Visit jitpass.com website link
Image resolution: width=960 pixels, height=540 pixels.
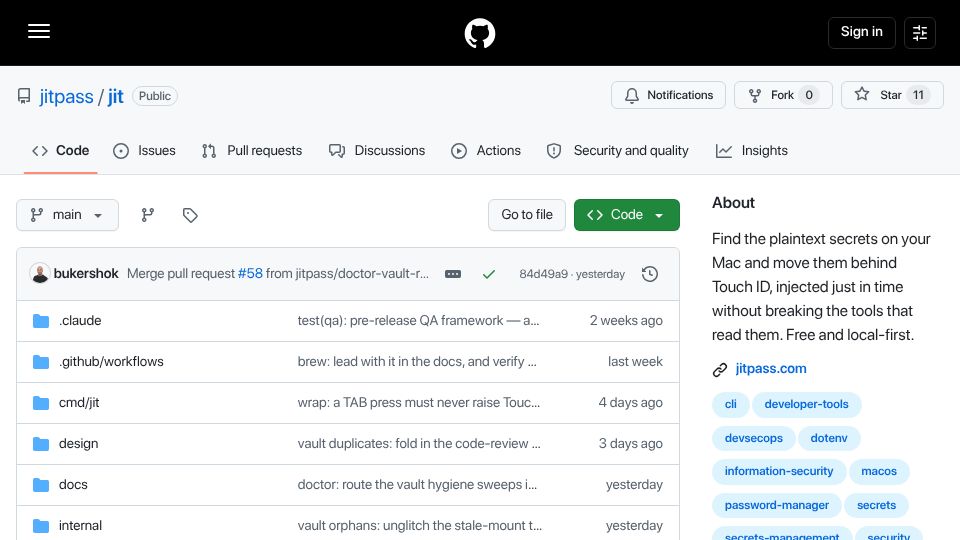pos(771,369)
